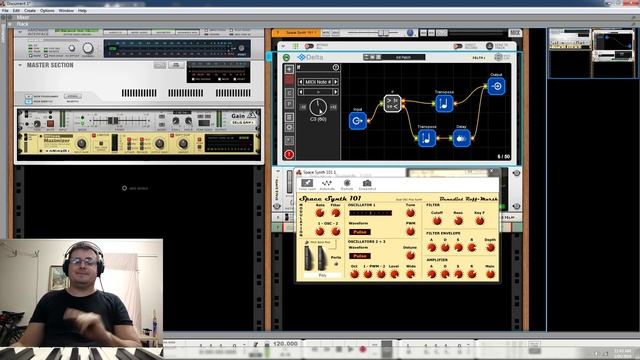Open the Options menu

pos(47,11)
